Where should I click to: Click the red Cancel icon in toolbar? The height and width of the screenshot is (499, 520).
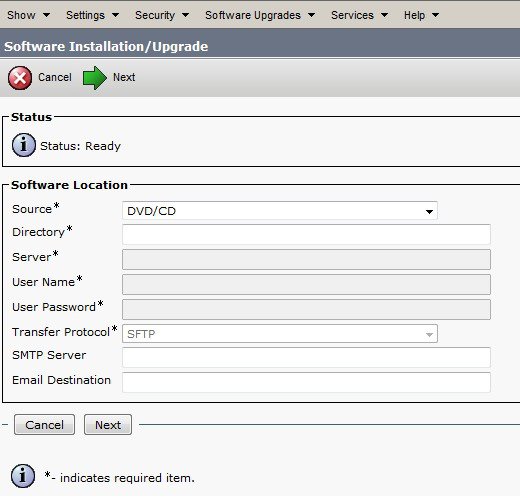click(20, 78)
